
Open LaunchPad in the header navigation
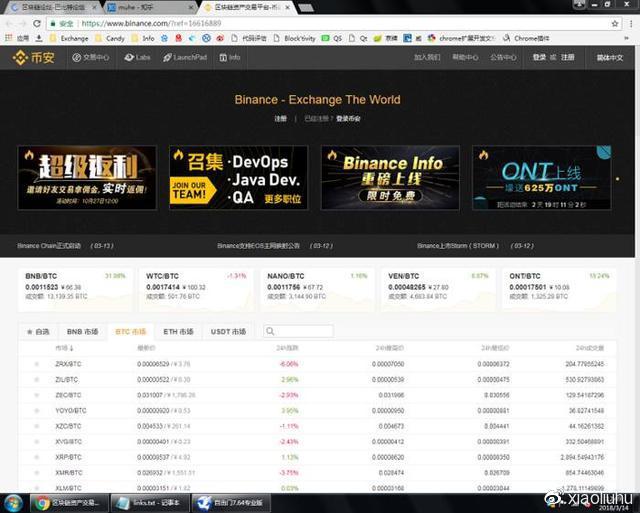pyautogui.click(x=184, y=58)
